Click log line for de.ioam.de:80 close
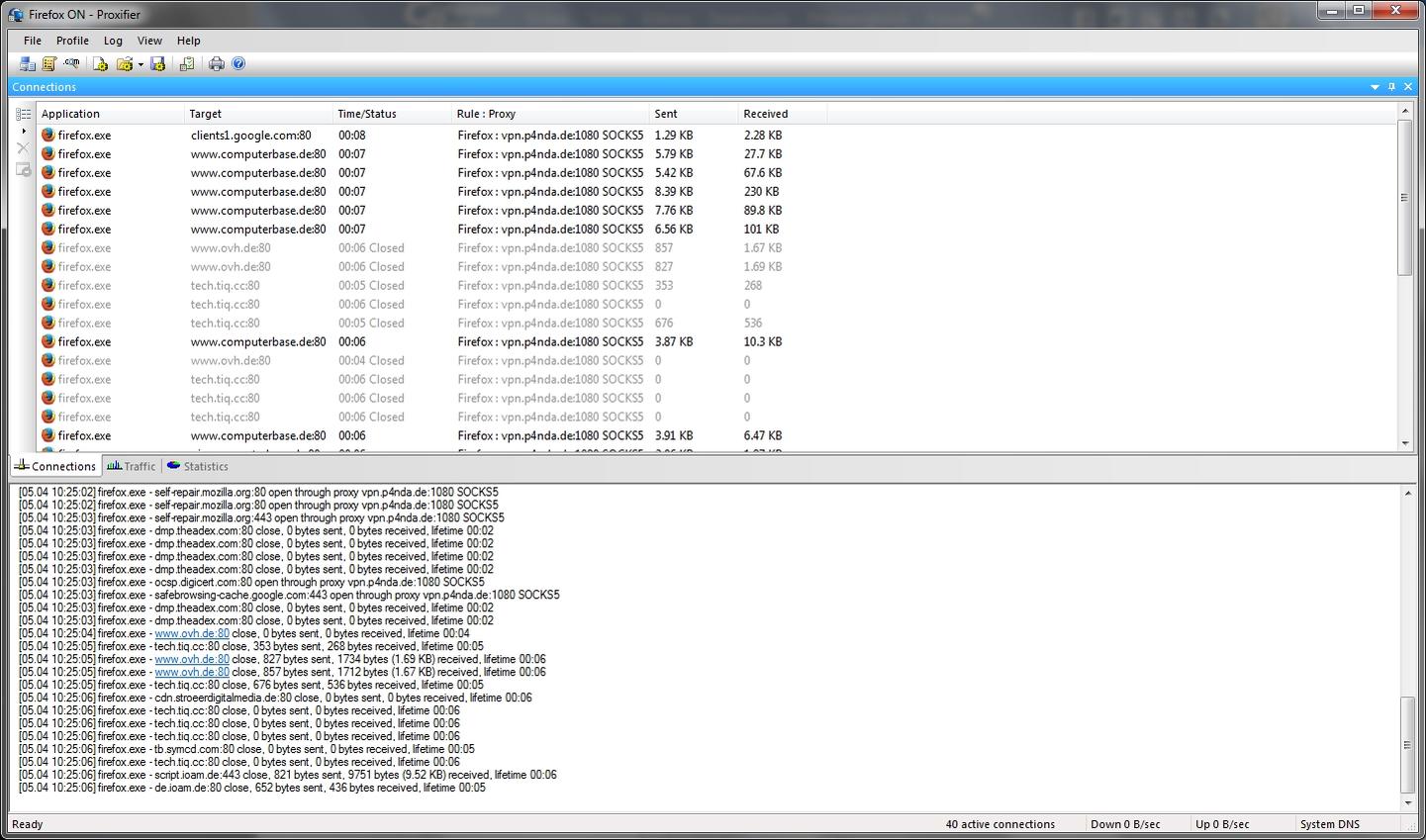1426x840 pixels. point(252,789)
